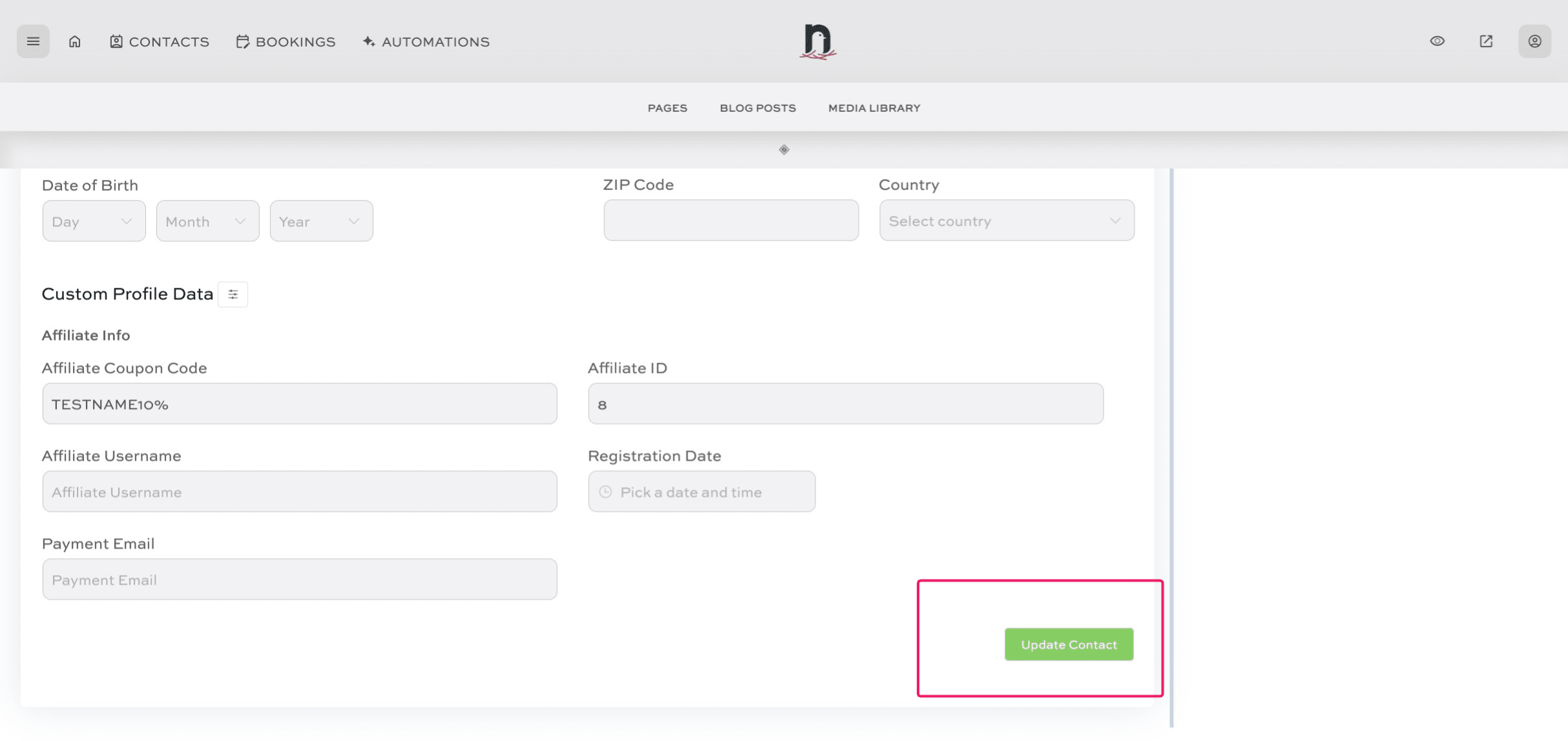Open the user account avatar icon

[x=1534, y=41]
